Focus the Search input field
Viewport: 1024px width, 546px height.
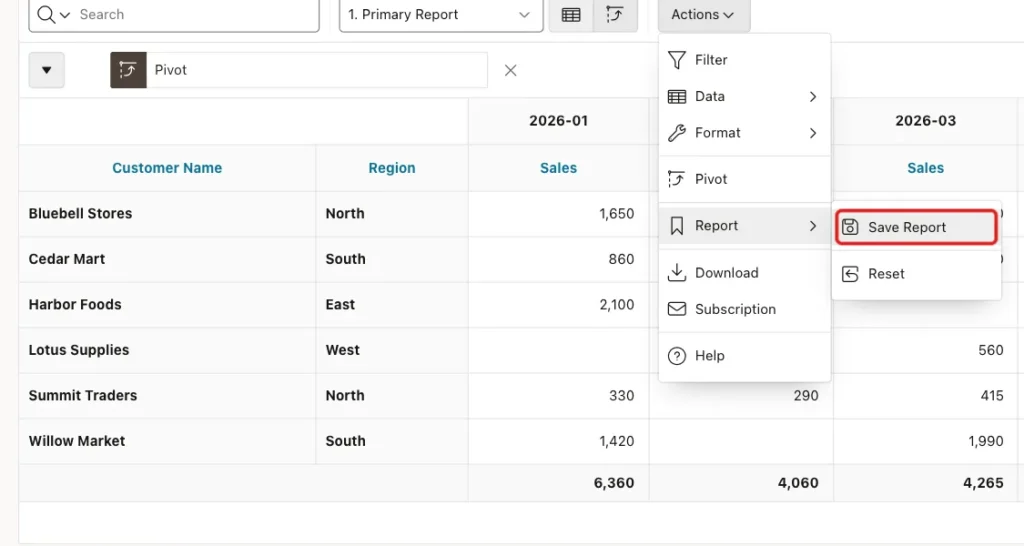click(x=196, y=14)
